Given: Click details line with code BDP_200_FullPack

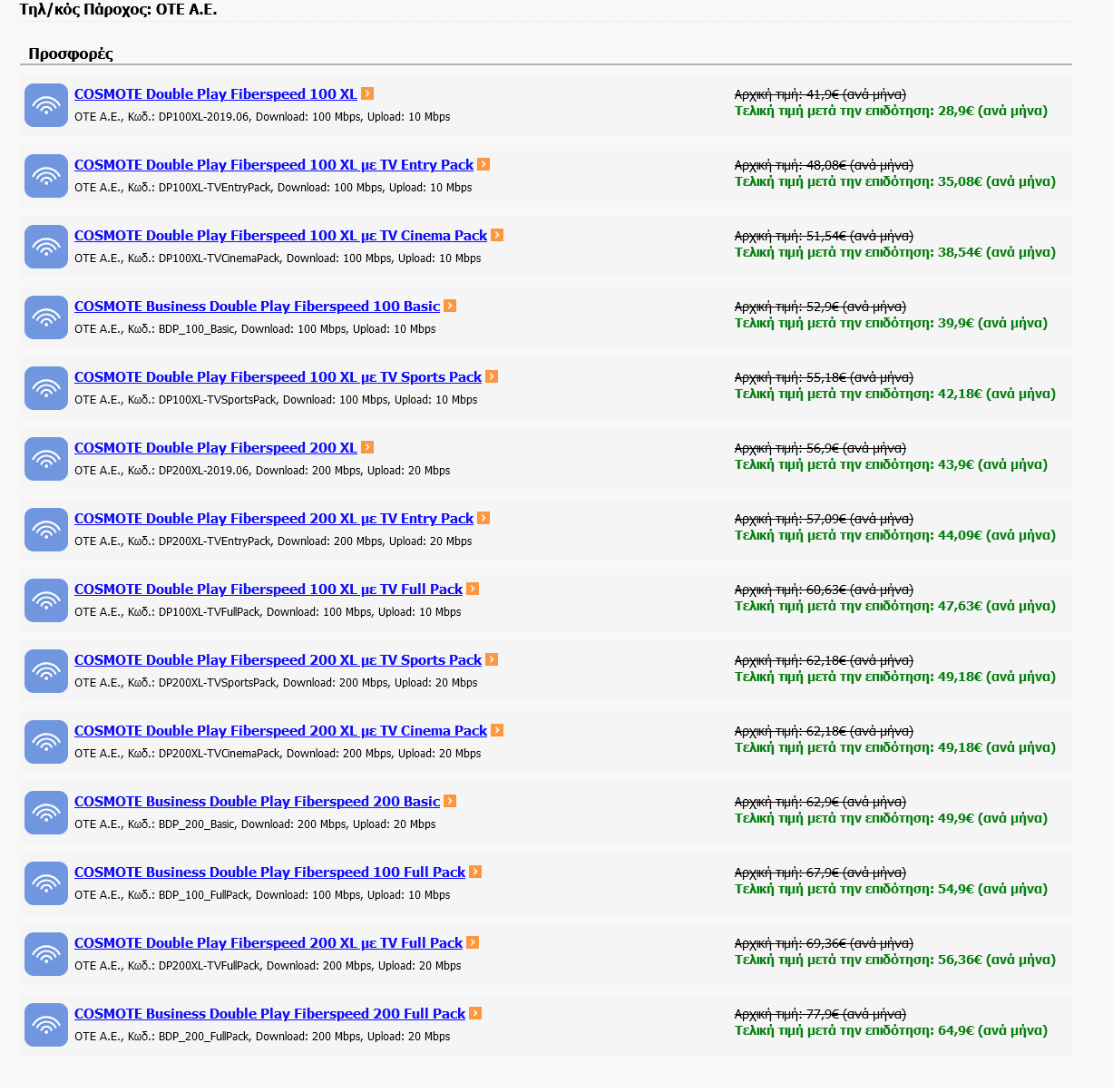Looking at the screenshot, I should point(262,1037).
